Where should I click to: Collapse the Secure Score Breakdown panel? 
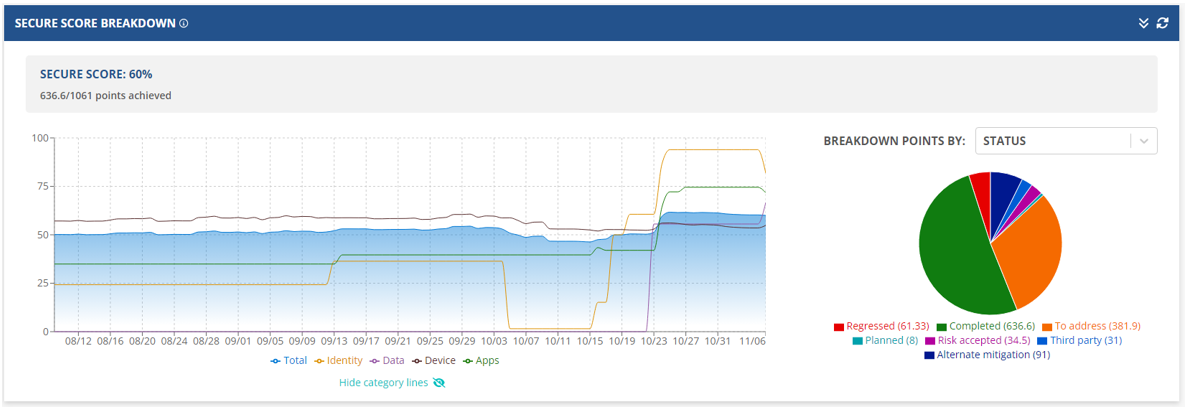tap(1143, 23)
